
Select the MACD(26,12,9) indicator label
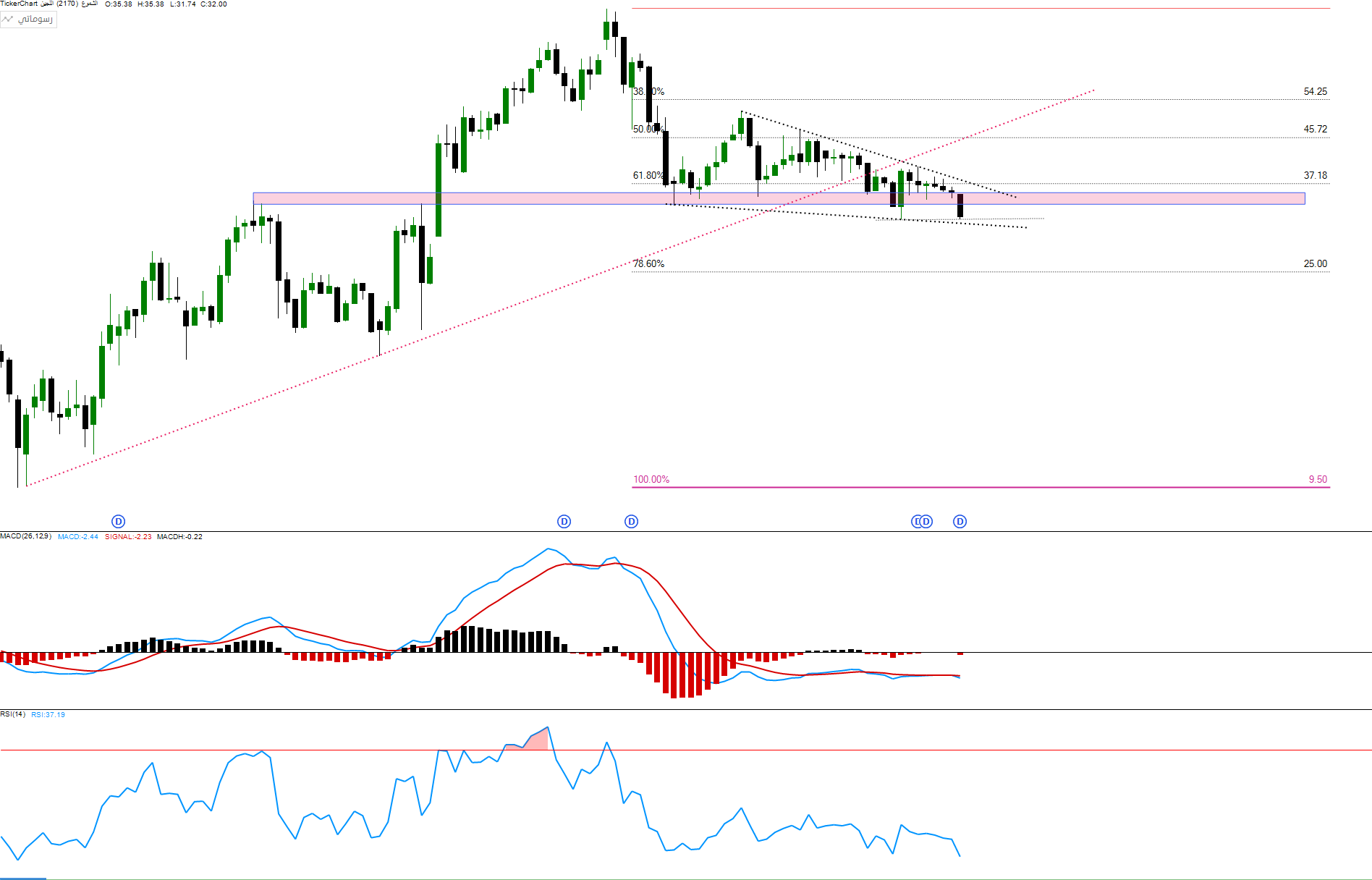[25, 536]
